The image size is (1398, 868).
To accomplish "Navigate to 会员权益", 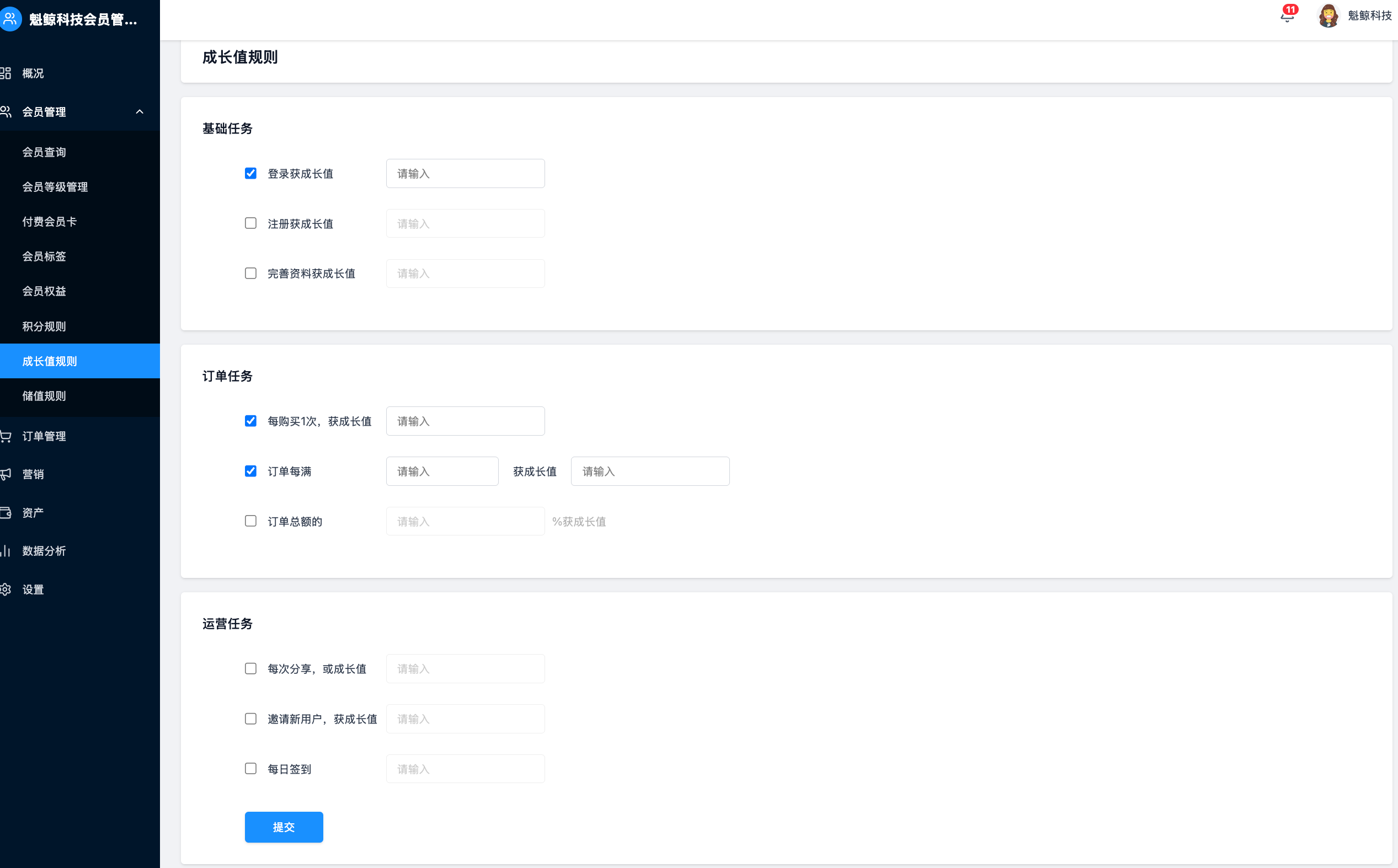I will click(80, 291).
